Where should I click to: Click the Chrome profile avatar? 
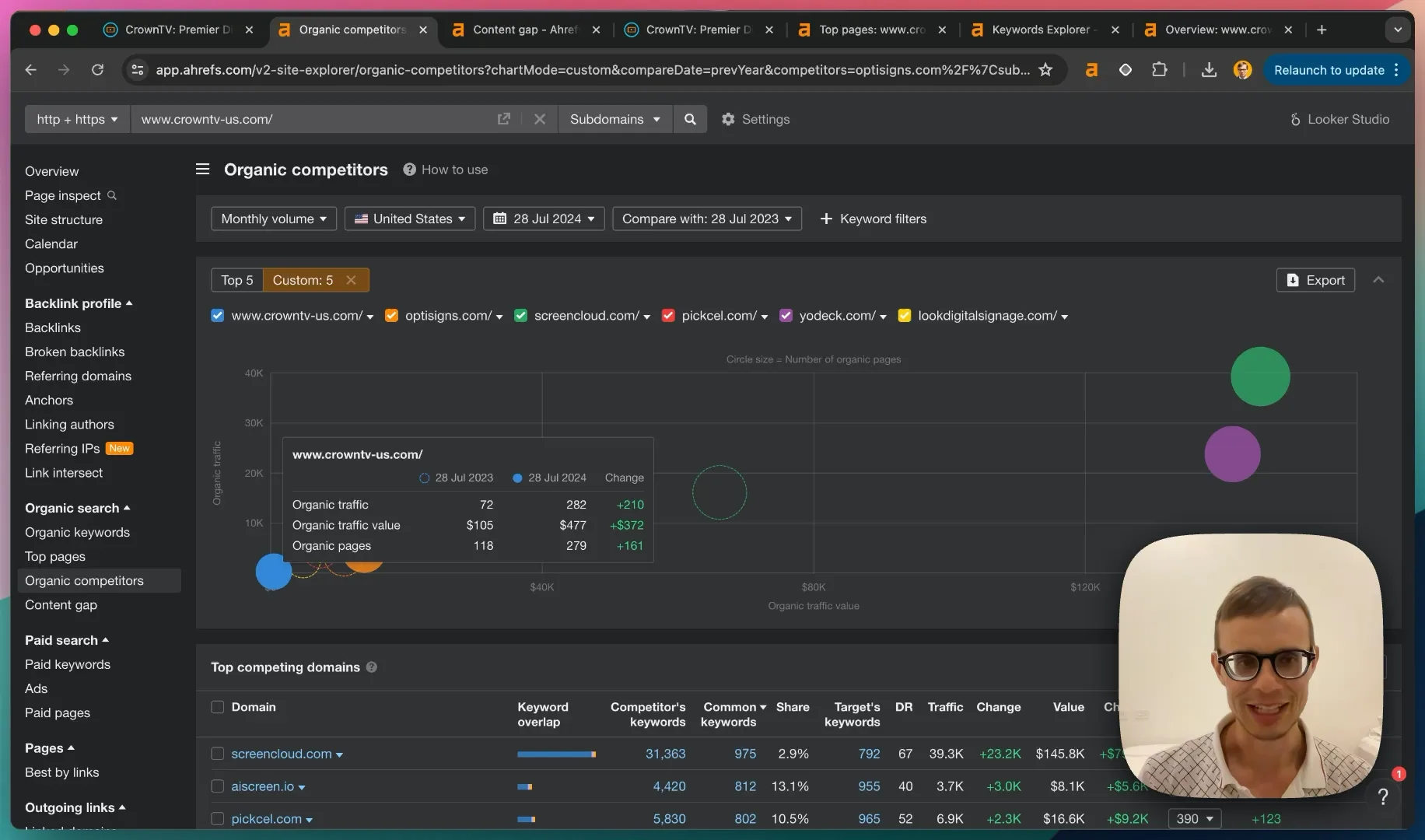tap(1243, 70)
